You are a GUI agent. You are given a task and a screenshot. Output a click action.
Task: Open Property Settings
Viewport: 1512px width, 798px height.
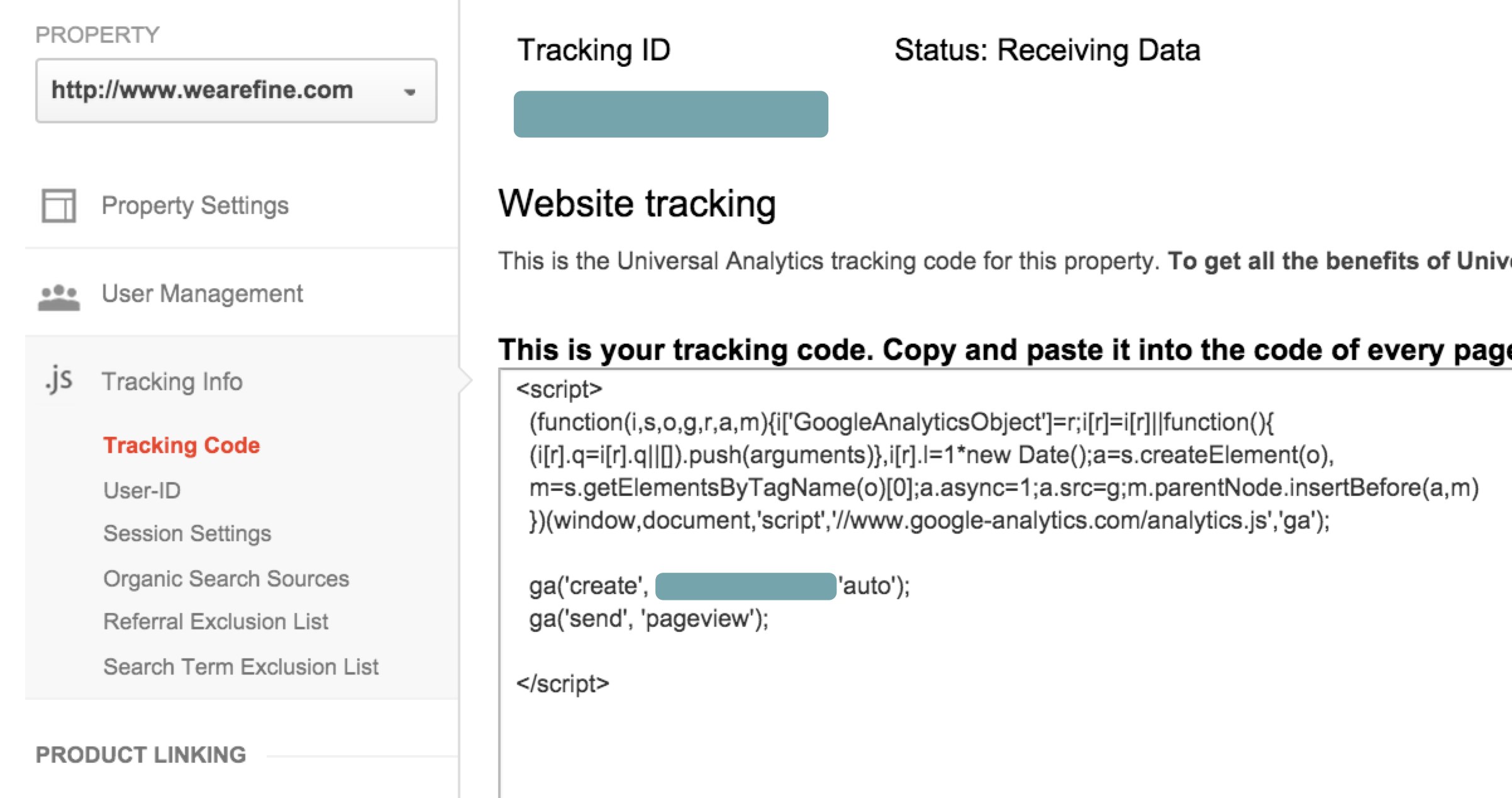tap(195, 205)
